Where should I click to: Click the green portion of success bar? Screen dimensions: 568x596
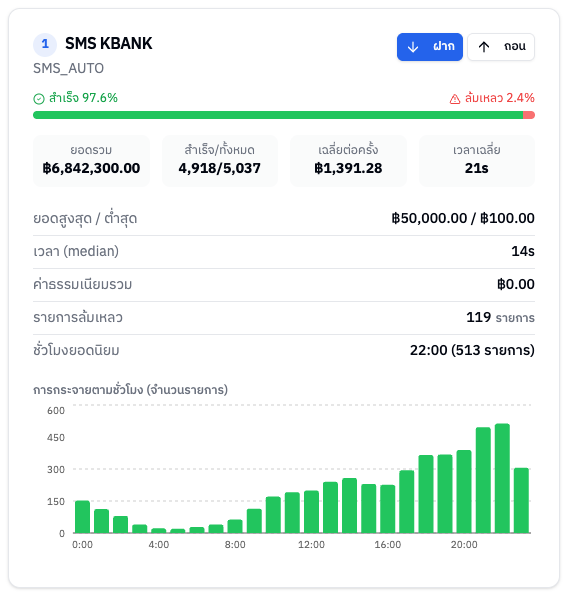278,115
